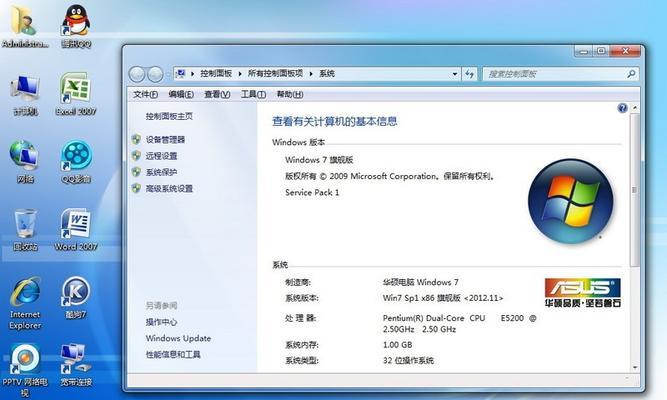
Task: Open the Computer (计算机) desktop icon
Action: click(x=25, y=94)
